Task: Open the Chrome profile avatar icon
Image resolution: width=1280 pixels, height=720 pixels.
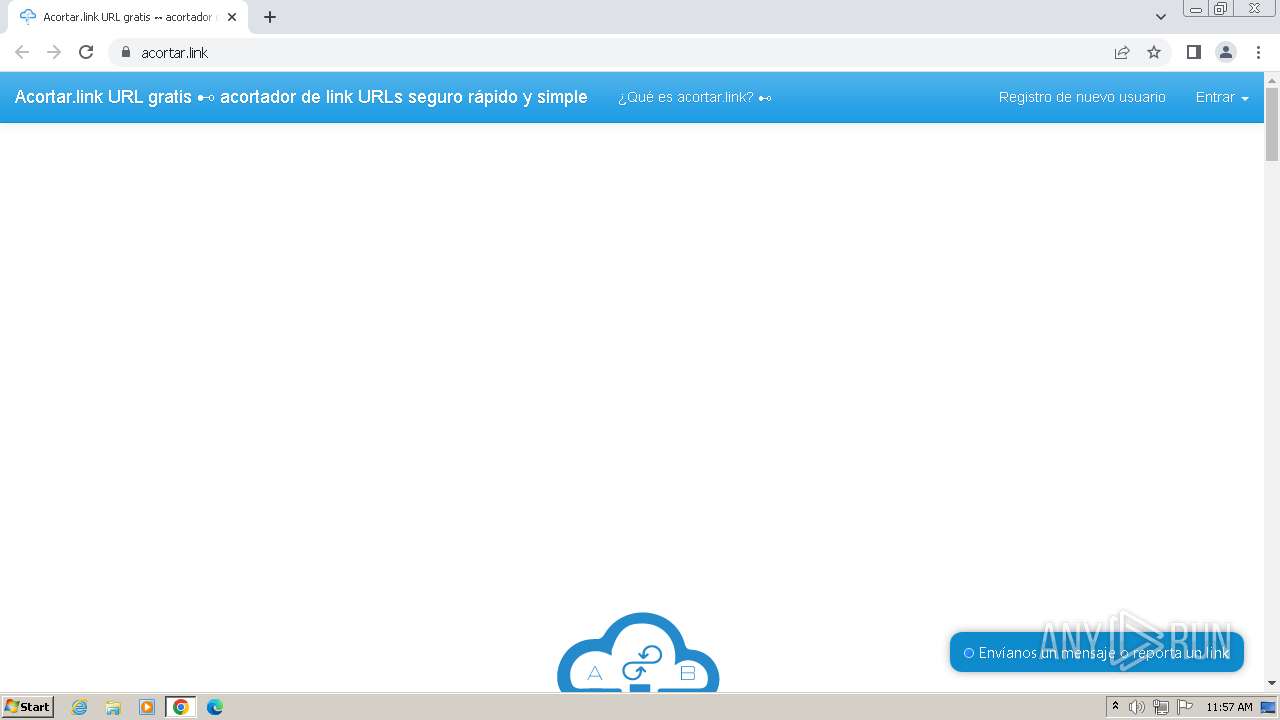Action: tap(1226, 52)
